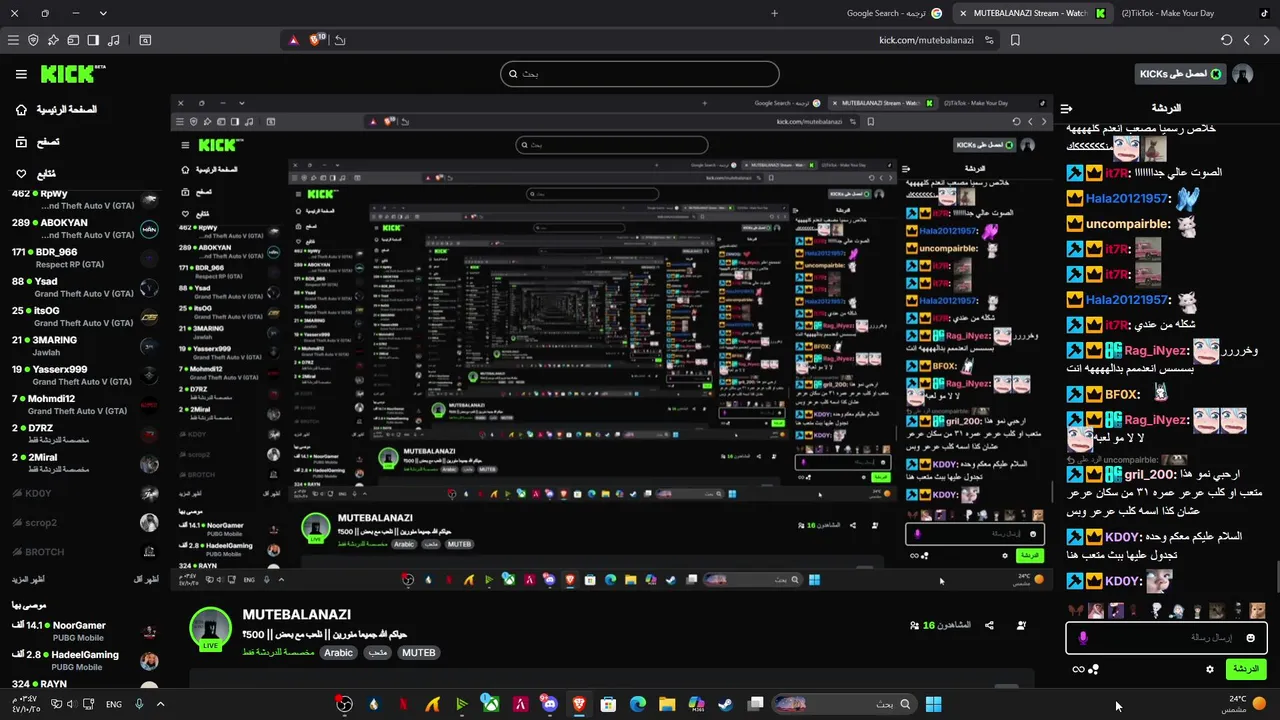The width and height of the screenshot is (1280, 720).
Task: Open متابع following in Kick sidebar
Action: [x=36, y=174]
